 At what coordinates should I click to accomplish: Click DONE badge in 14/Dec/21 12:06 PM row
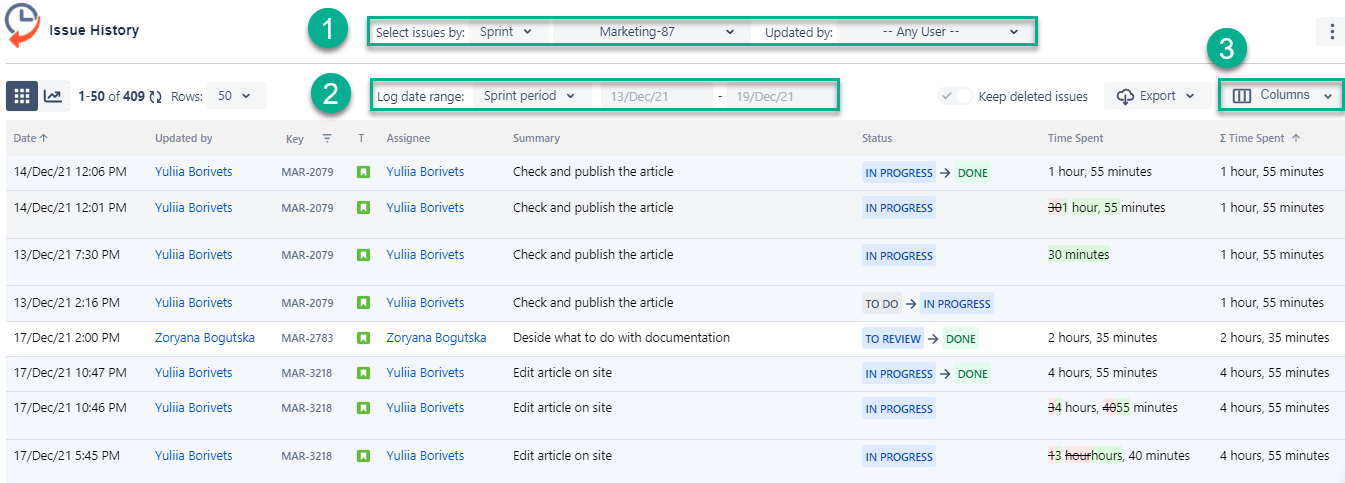[972, 173]
